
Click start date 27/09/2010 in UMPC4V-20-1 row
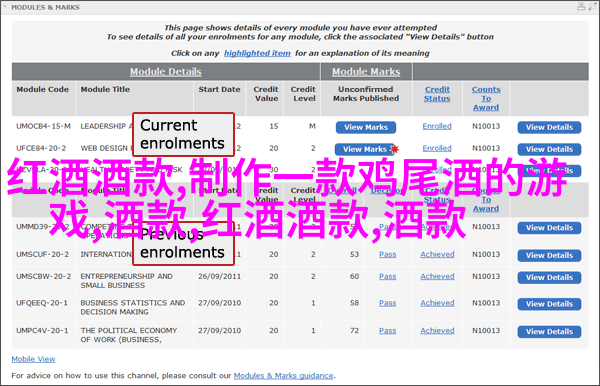[219, 331]
